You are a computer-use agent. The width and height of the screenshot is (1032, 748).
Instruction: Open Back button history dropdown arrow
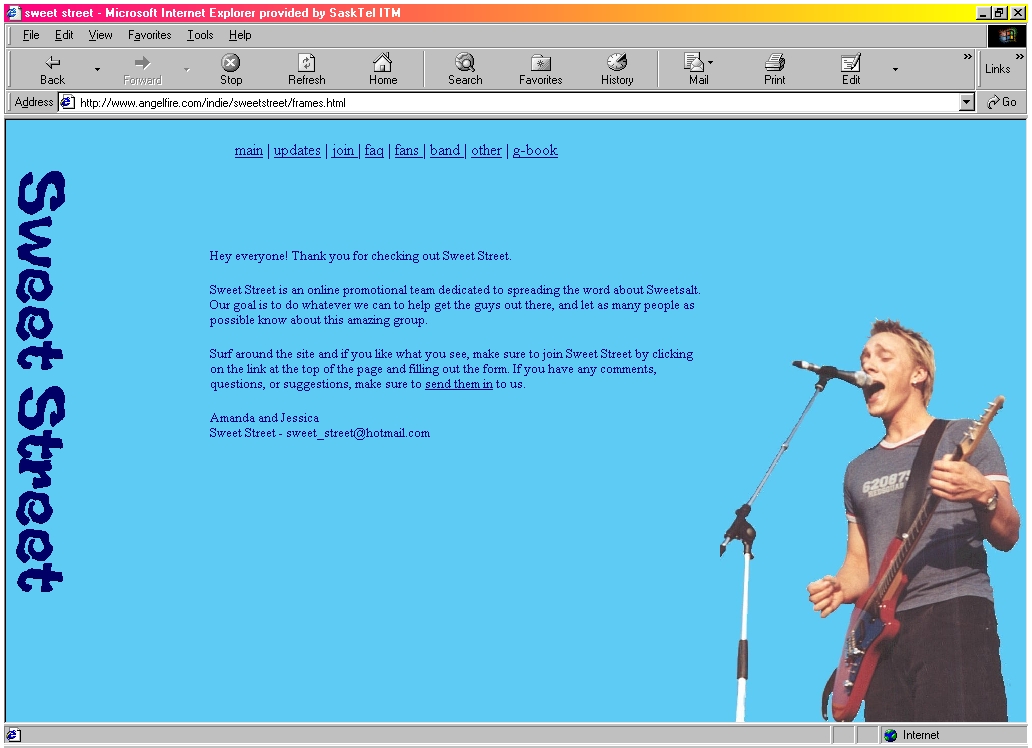pos(97,69)
